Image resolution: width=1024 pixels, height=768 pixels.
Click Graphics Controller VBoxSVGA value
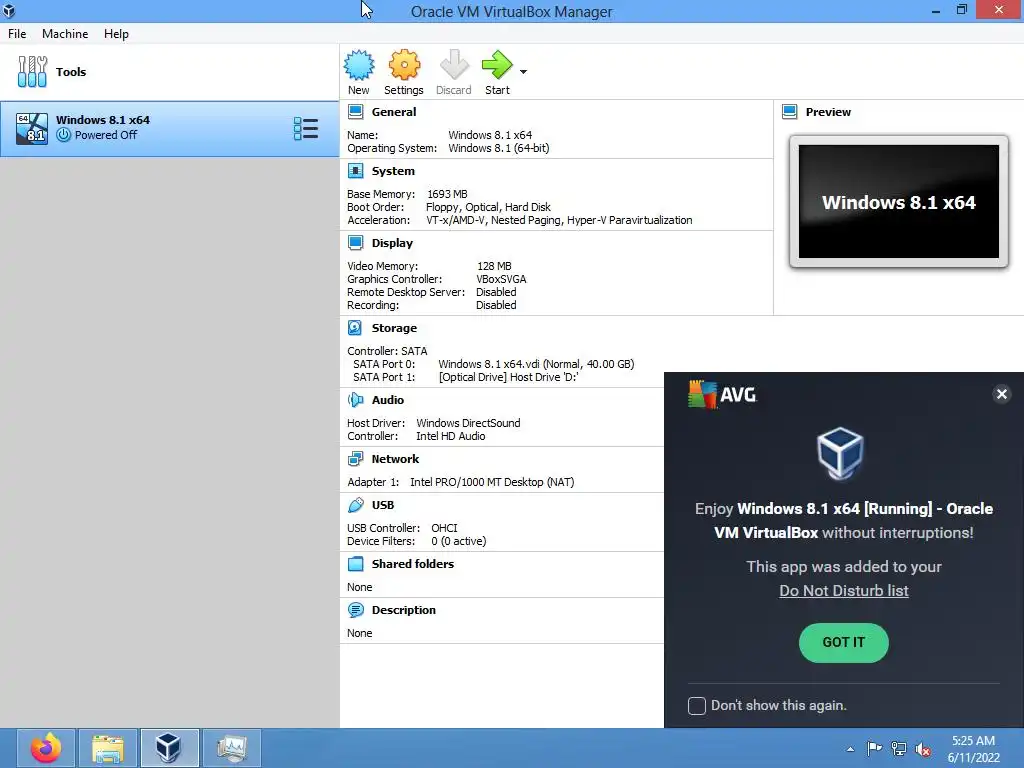pos(501,279)
